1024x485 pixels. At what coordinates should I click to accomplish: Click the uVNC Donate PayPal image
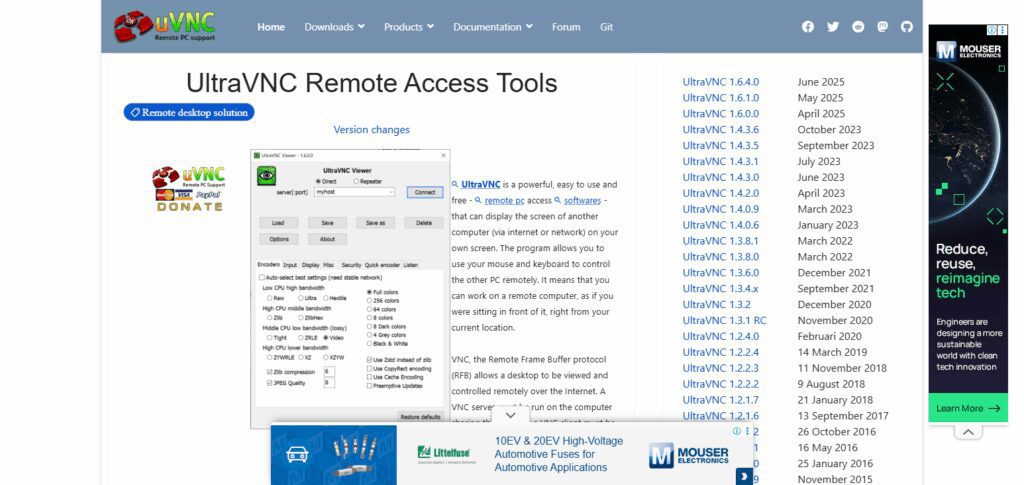189,188
